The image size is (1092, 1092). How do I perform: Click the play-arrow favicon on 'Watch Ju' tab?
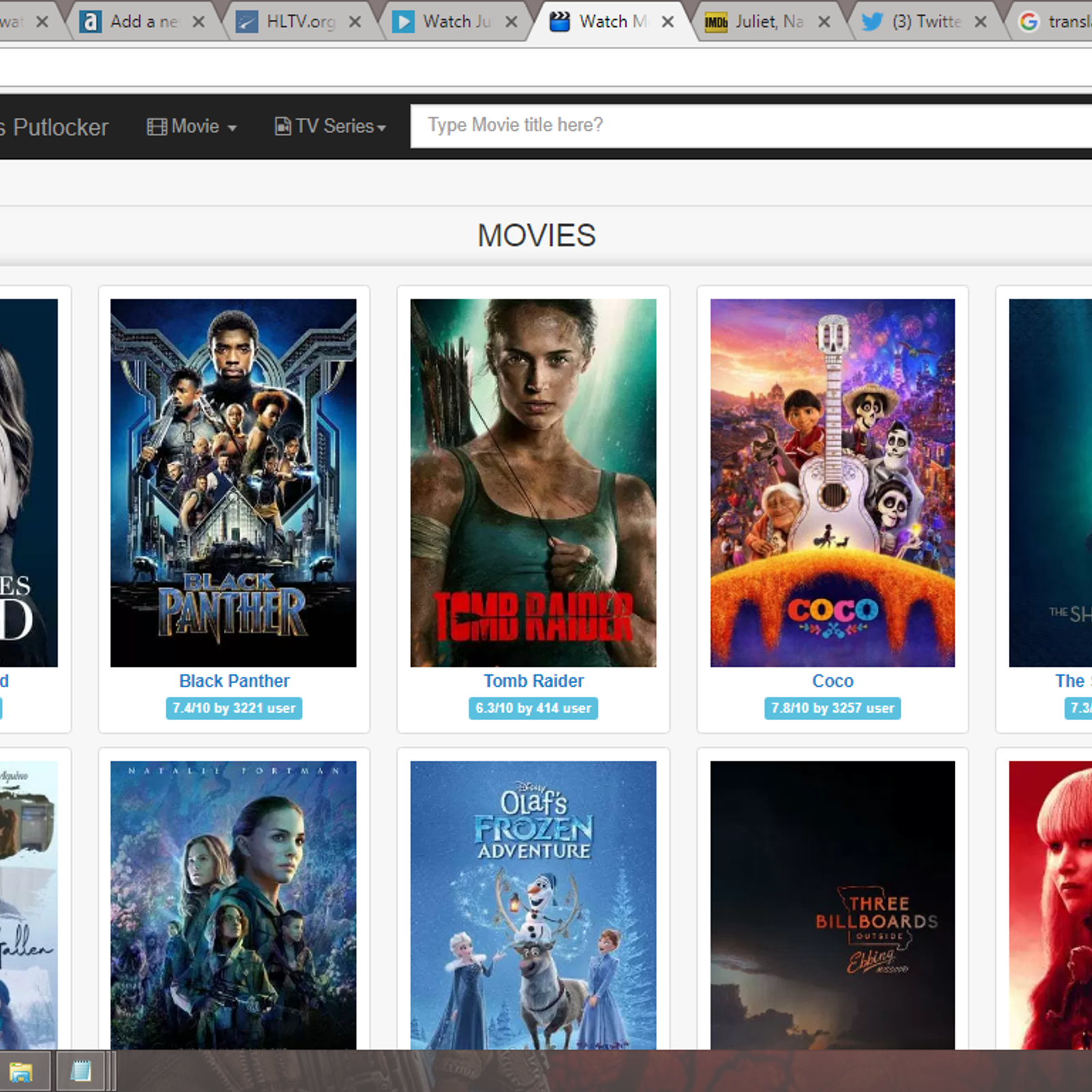403,22
